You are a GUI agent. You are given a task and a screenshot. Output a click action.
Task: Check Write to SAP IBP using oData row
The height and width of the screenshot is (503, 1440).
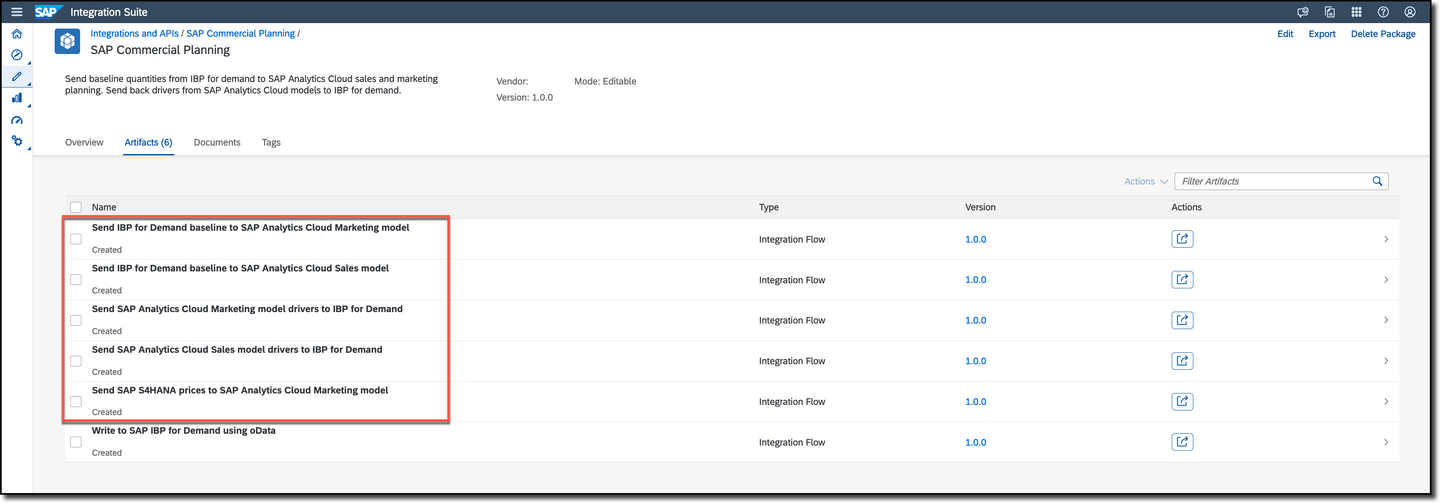[76, 442]
